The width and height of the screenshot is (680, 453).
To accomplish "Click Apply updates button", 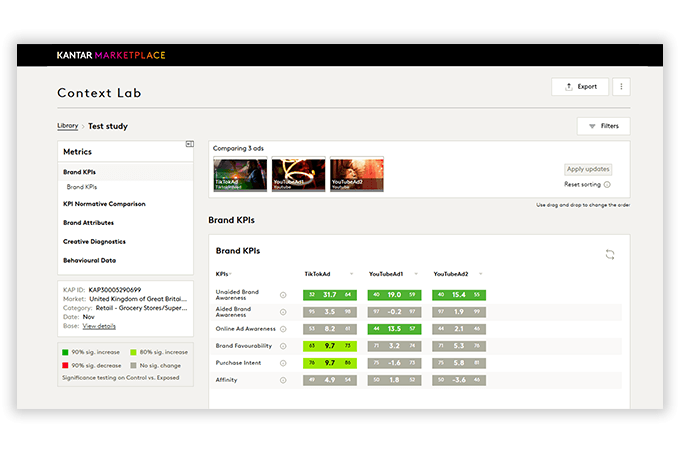I will coord(588,169).
